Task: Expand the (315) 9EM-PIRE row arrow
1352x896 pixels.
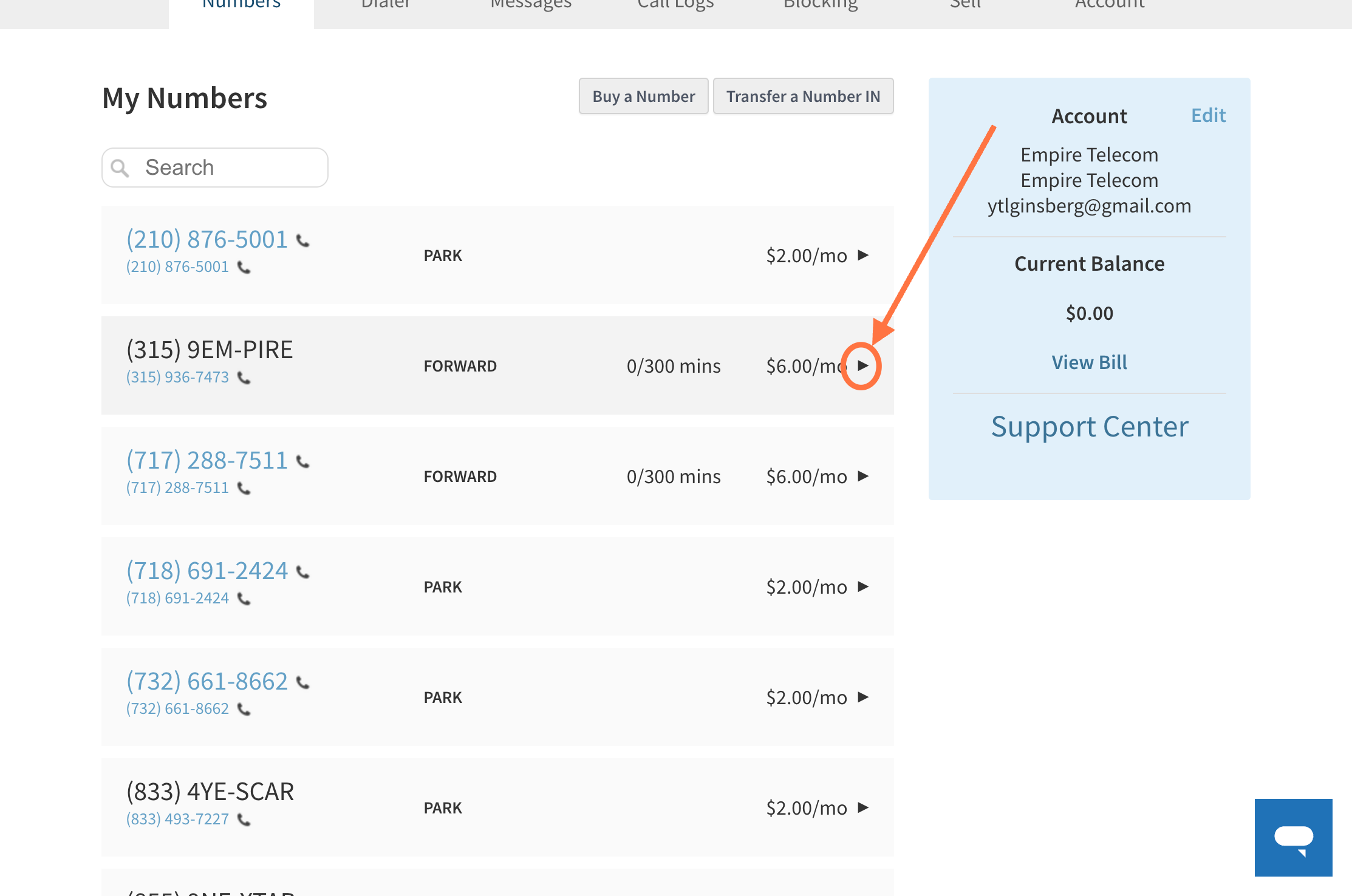Action: [862, 365]
